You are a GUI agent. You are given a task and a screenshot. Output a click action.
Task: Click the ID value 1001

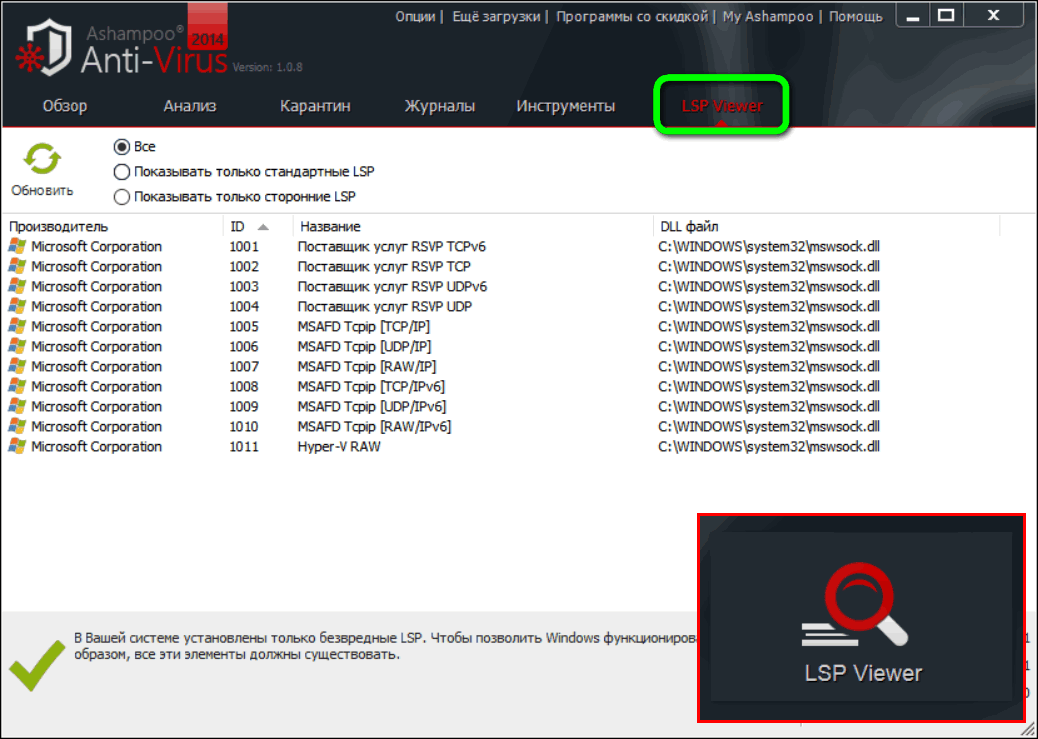point(244,247)
